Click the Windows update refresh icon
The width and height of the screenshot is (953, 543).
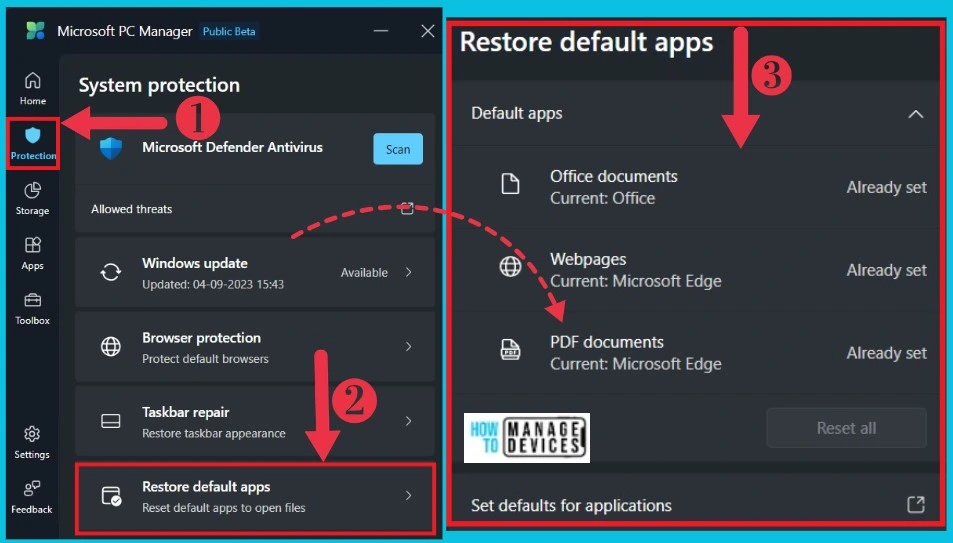[x=111, y=272]
